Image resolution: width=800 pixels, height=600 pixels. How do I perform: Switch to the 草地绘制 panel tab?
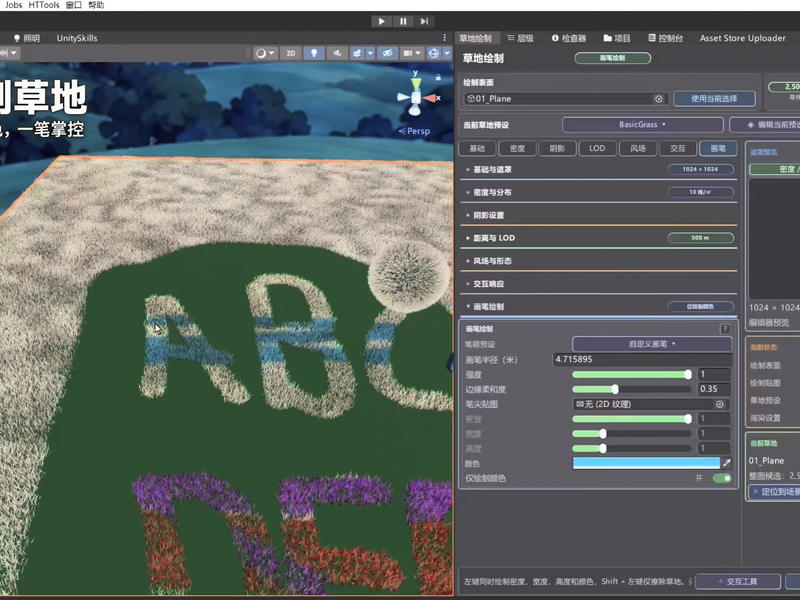tap(475, 38)
